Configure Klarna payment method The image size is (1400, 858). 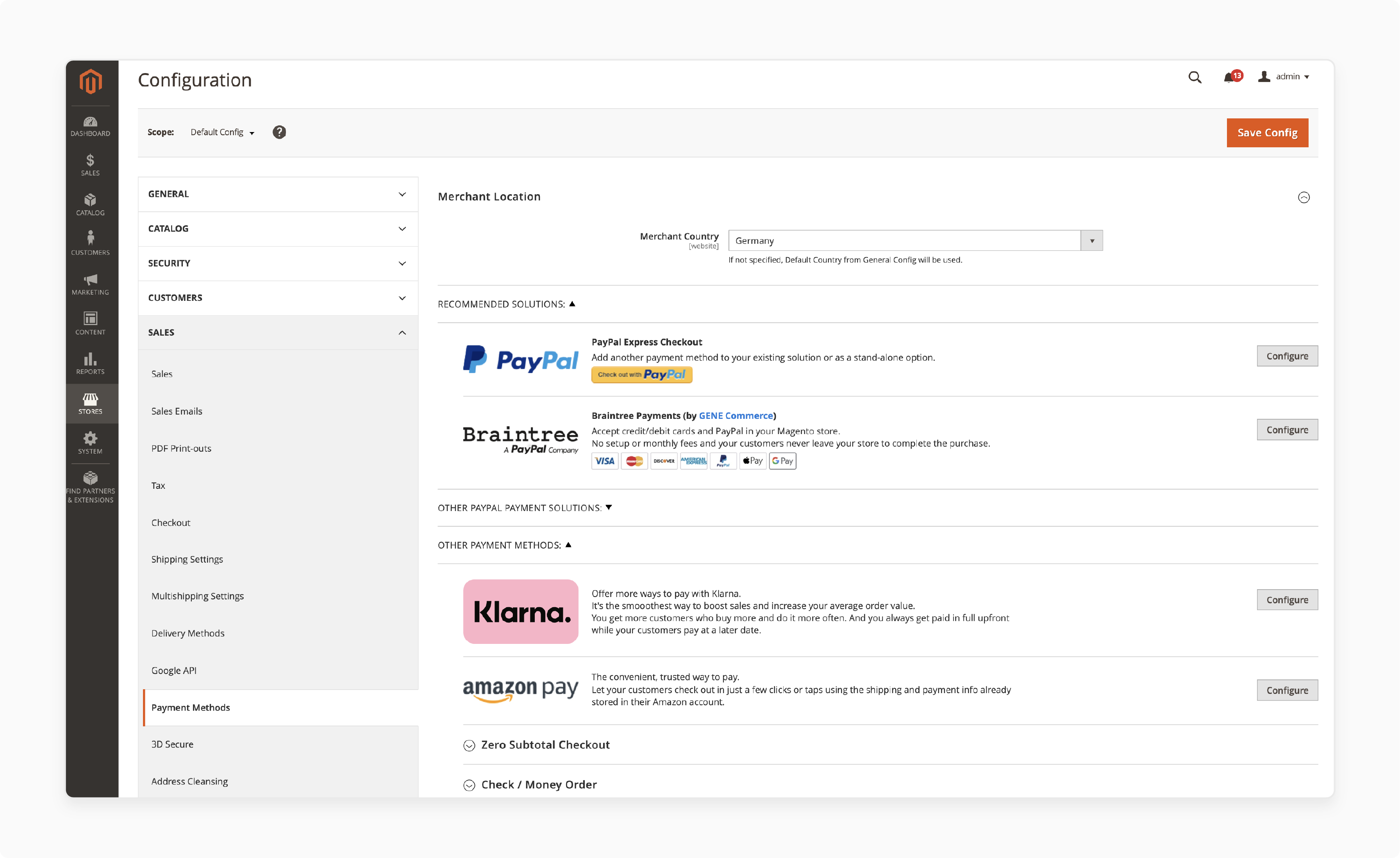click(1287, 600)
